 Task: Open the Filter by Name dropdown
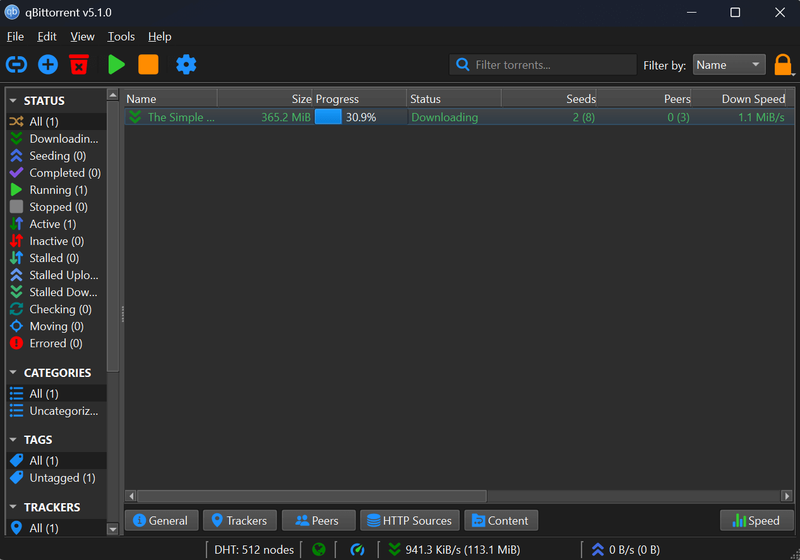(x=729, y=65)
